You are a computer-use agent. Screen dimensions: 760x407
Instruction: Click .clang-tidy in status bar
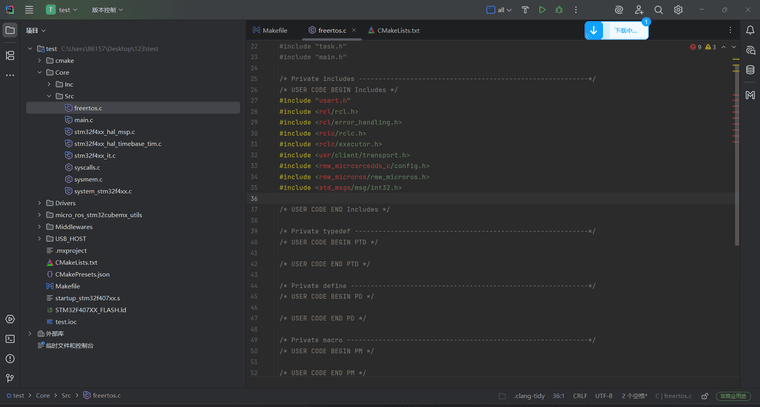[x=529, y=396]
